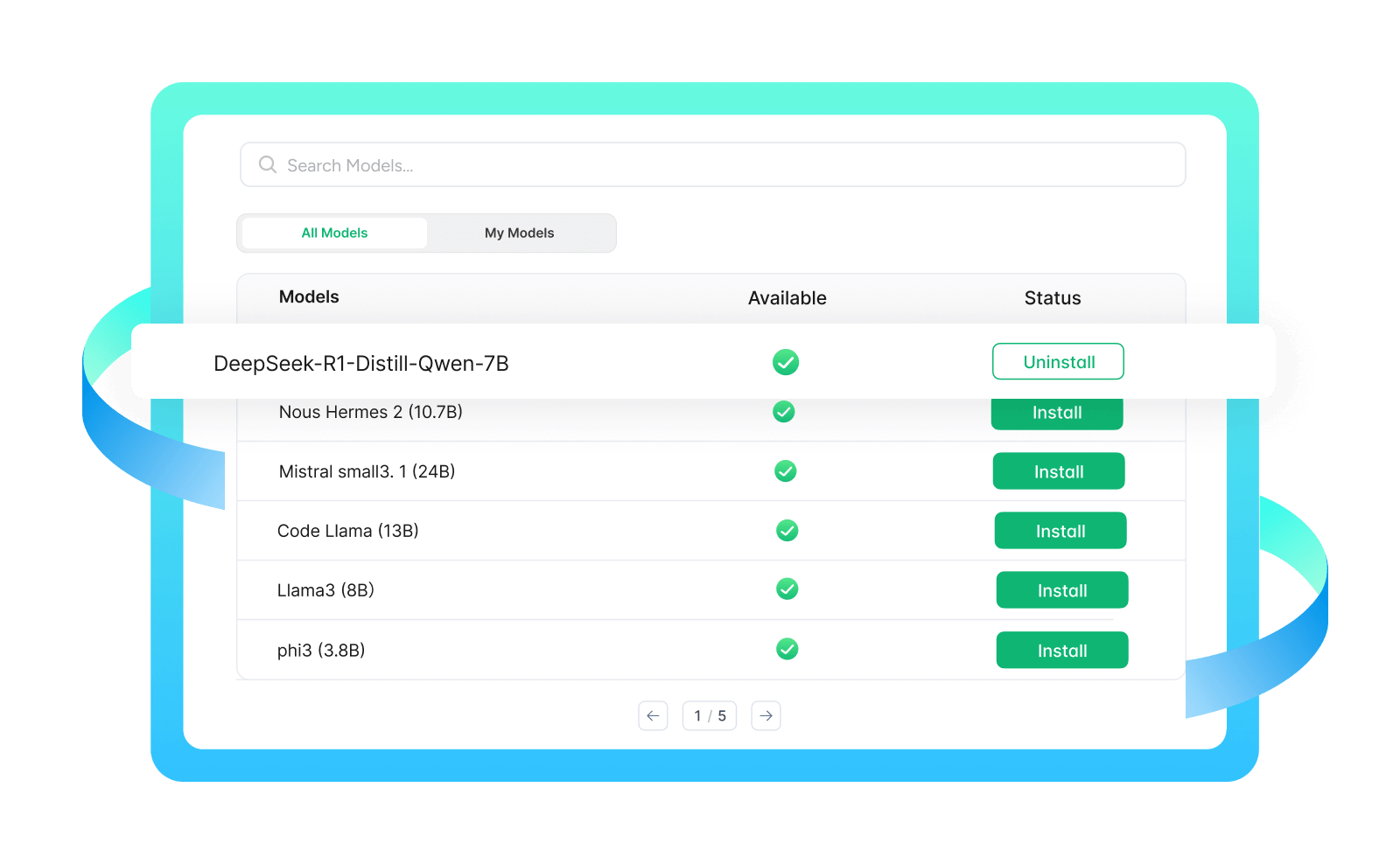Viewport: 1400px width, 864px height.
Task: Click the 1 / 5 page indicator
Action: point(710,715)
